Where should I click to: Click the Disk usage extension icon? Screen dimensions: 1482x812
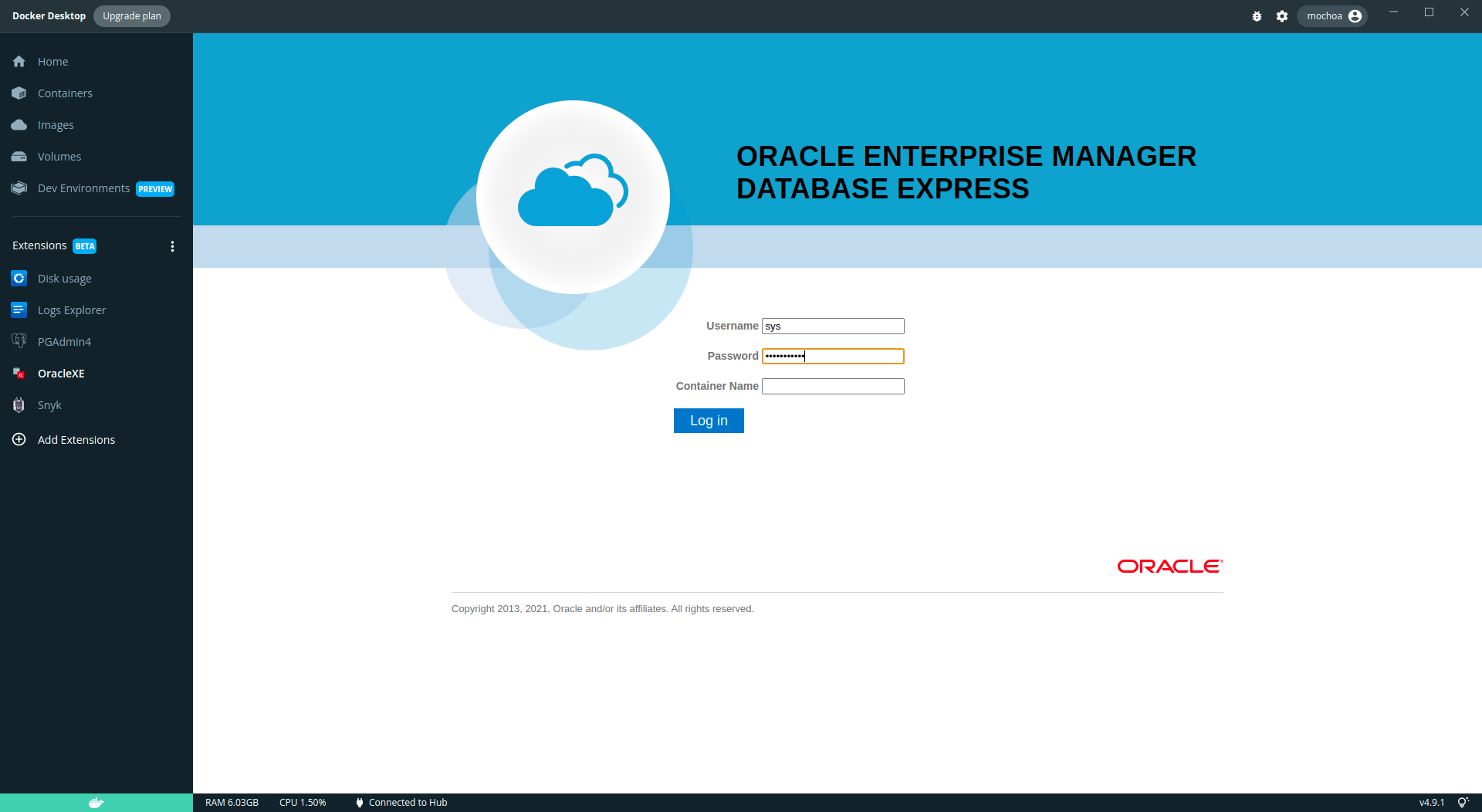[x=19, y=278]
